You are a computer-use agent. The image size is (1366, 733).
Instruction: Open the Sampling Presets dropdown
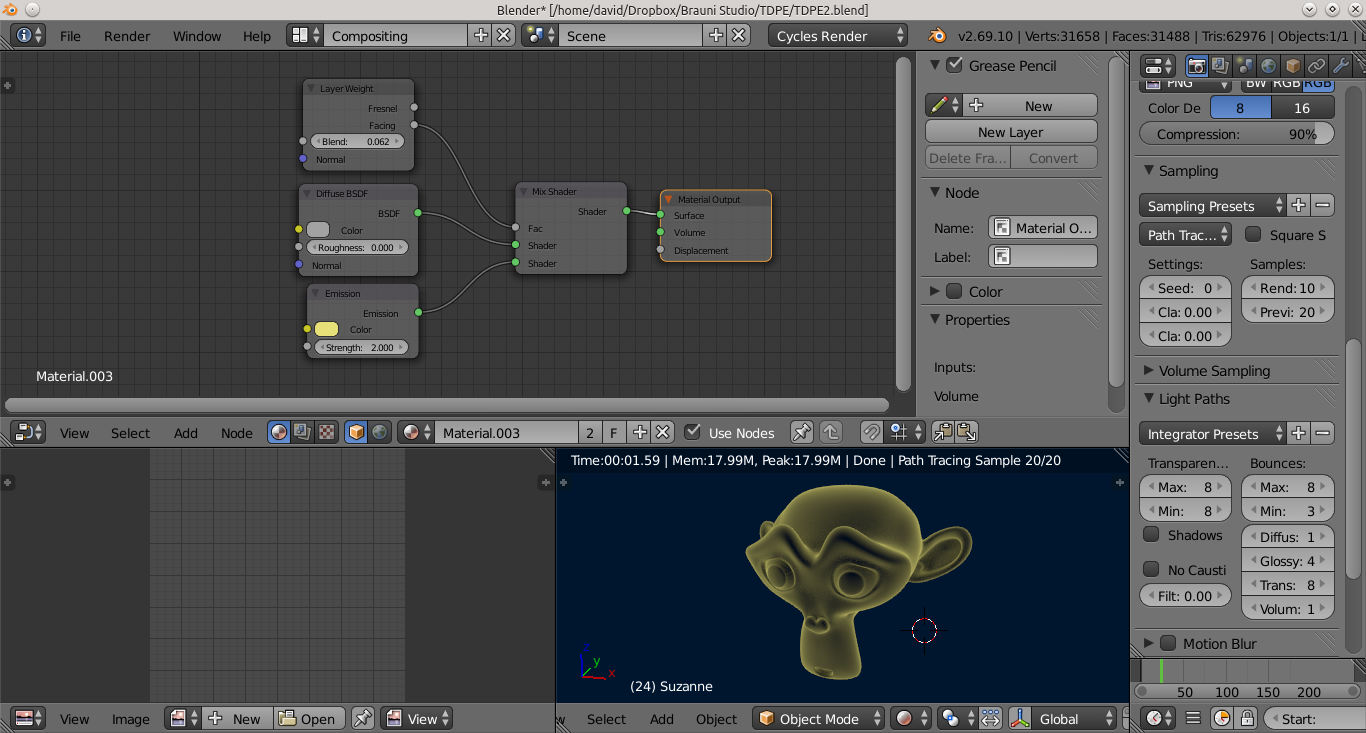pos(1212,205)
